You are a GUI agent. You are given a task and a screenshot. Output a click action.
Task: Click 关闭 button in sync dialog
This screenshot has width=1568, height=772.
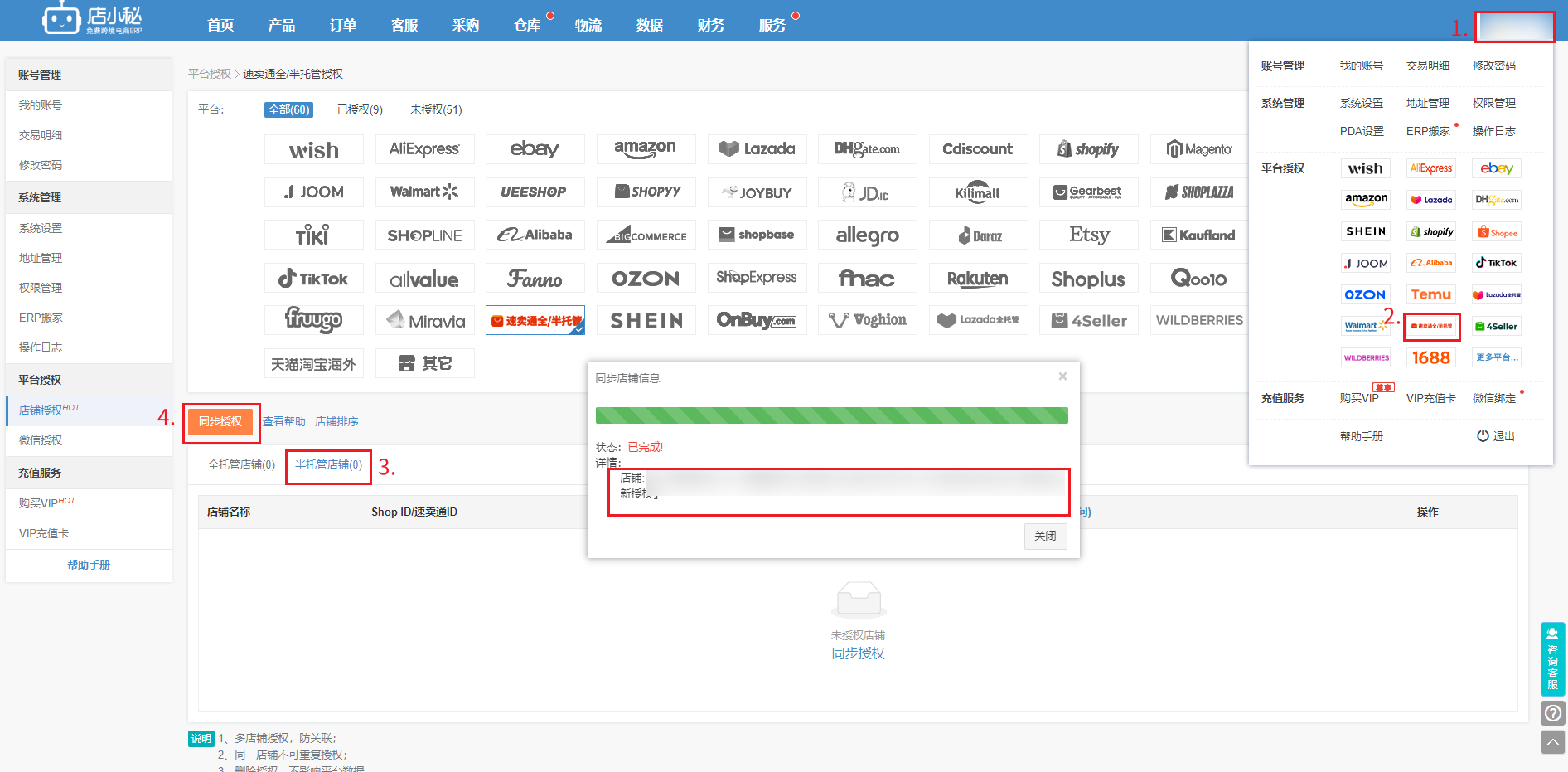pos(1046,536)
